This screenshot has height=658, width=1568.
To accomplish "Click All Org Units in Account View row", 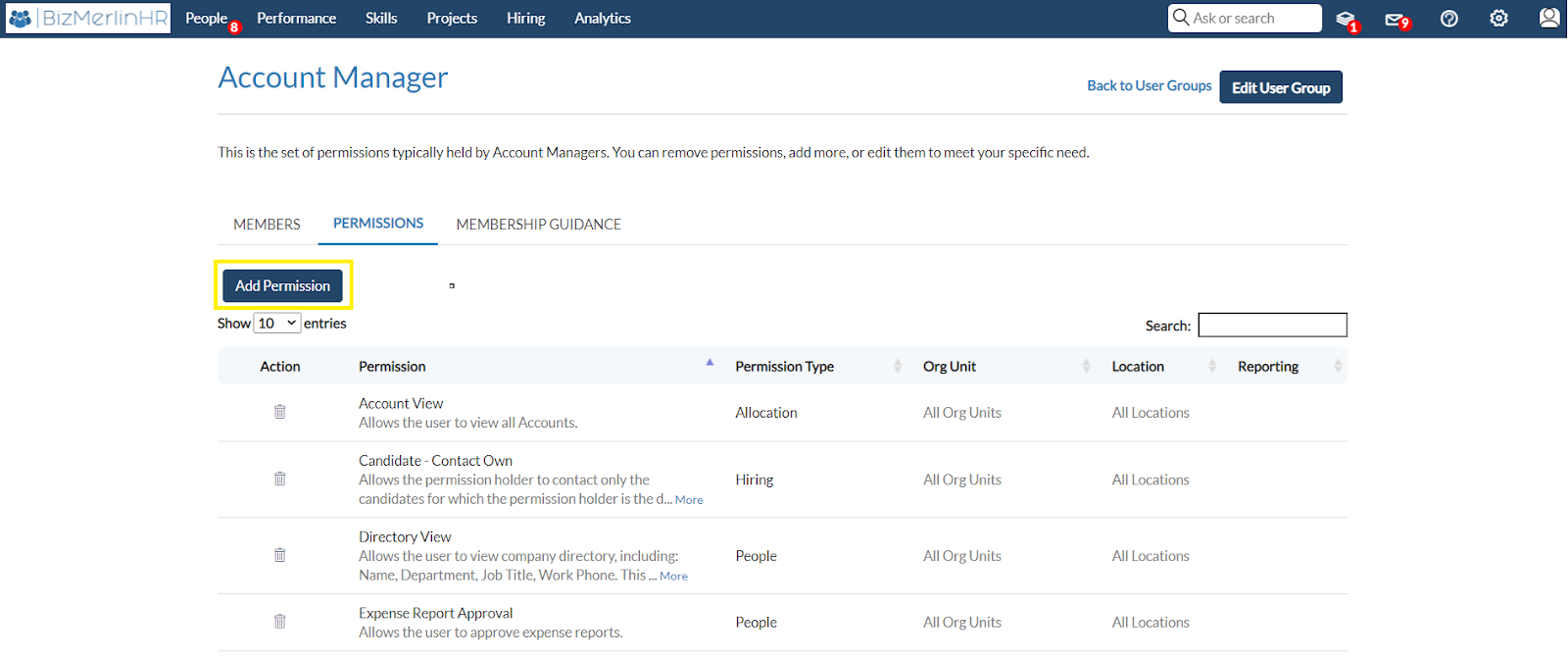I will (x=962, y=413).
